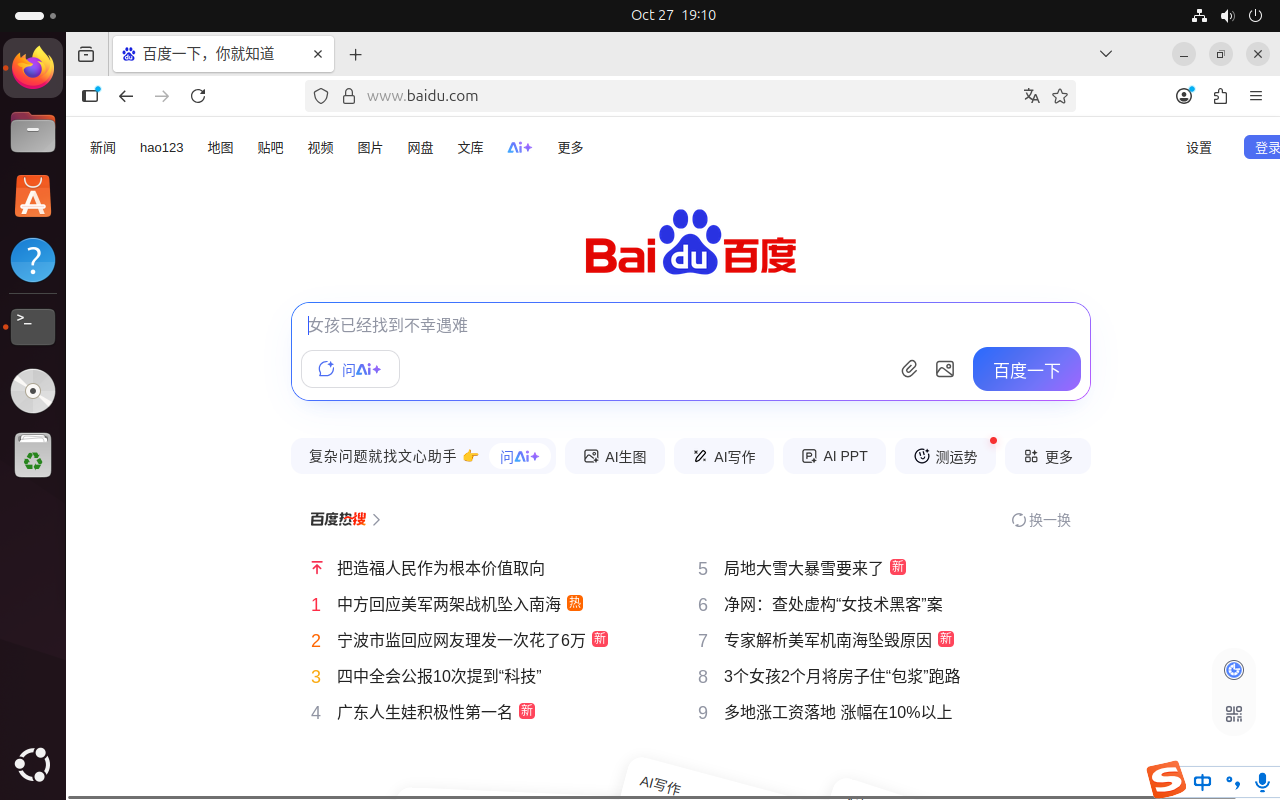The width and height of the screenshot is (1280, 800).
Task: Open a new tab with plus
Action: click(x=355, y=54)
